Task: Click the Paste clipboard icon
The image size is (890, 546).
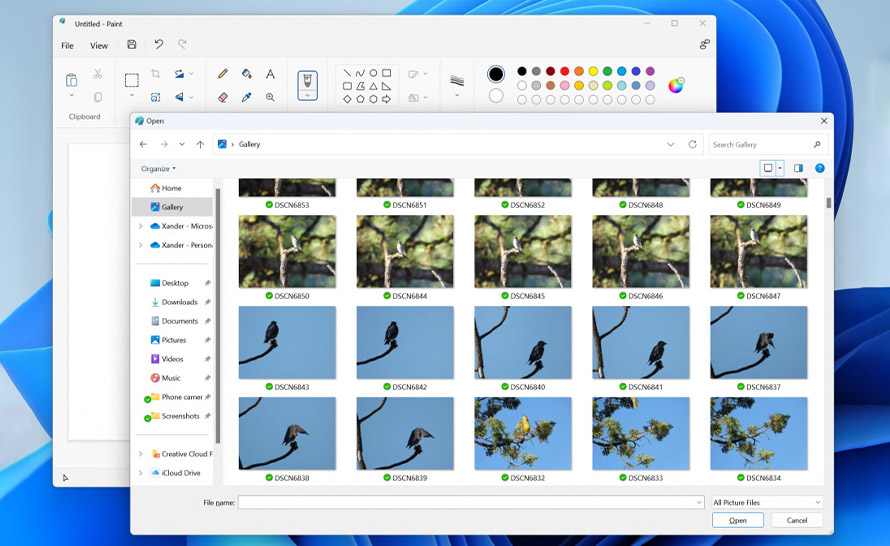Action: (72, 80)
